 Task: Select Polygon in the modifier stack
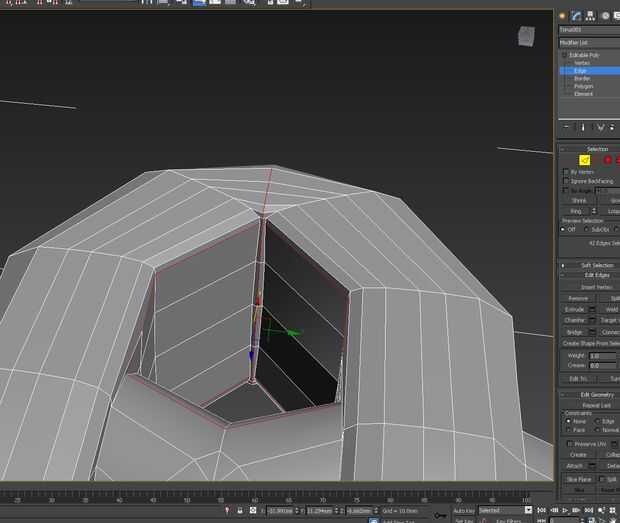(583, 86)
